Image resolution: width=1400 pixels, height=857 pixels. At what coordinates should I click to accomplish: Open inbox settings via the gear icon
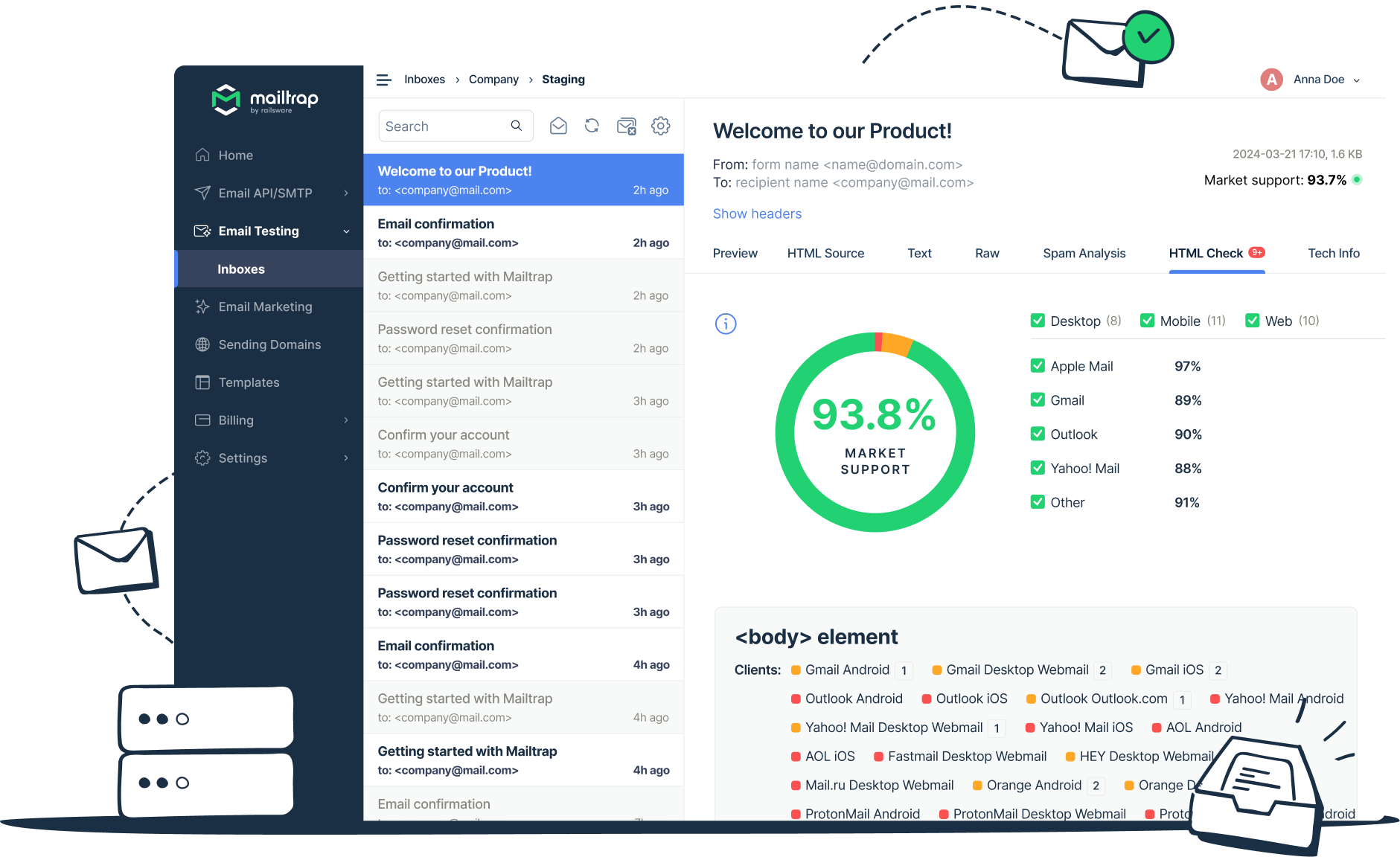coord(660,126)
